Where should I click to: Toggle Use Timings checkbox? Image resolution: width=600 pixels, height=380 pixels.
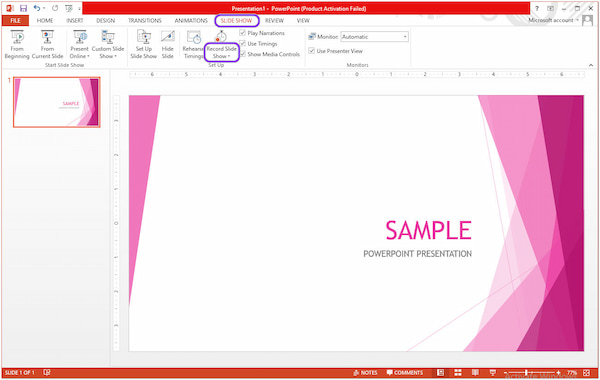coord(243,43)
